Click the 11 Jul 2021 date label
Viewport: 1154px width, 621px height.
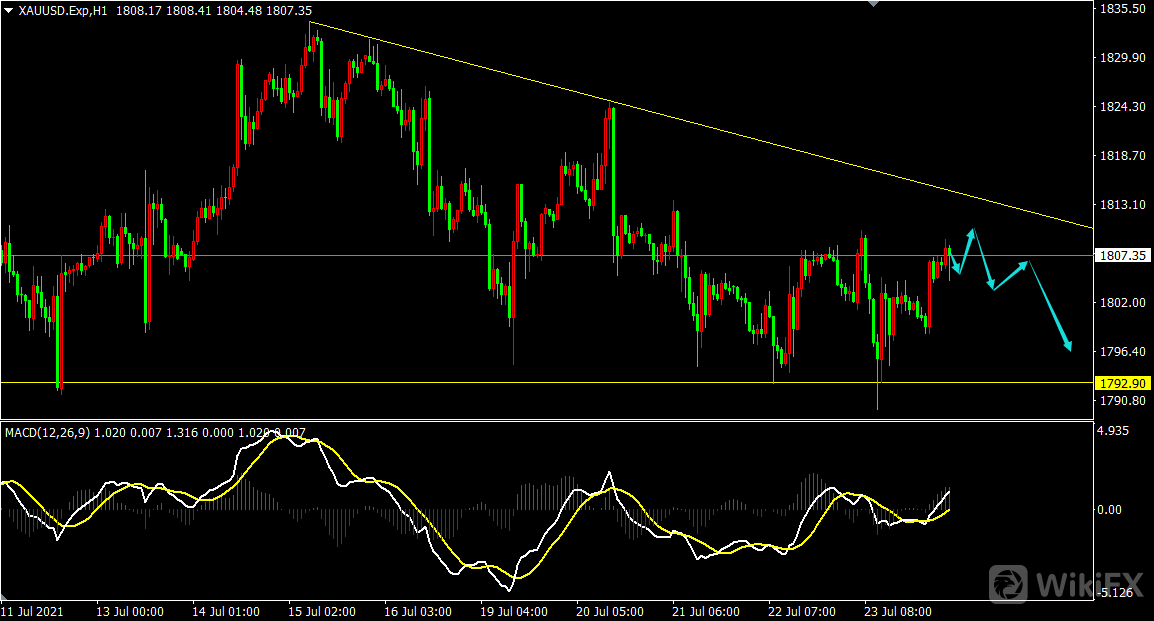[x=32, y=611]
